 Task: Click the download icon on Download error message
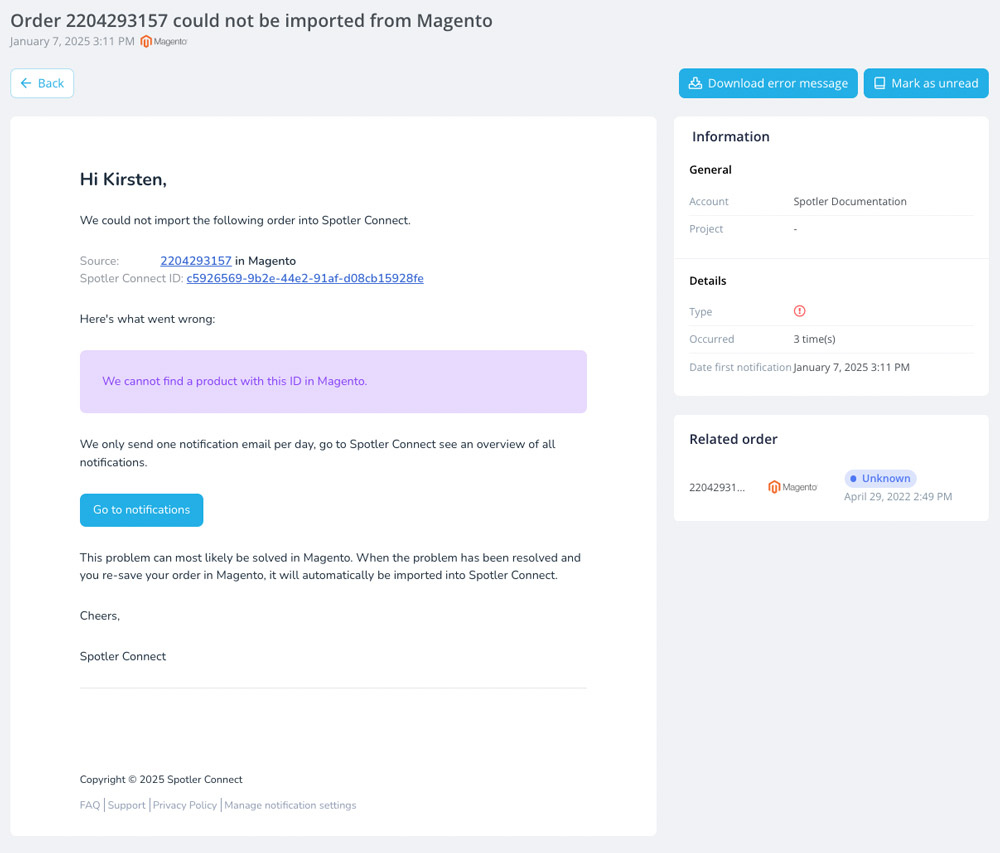pos(695,84)
